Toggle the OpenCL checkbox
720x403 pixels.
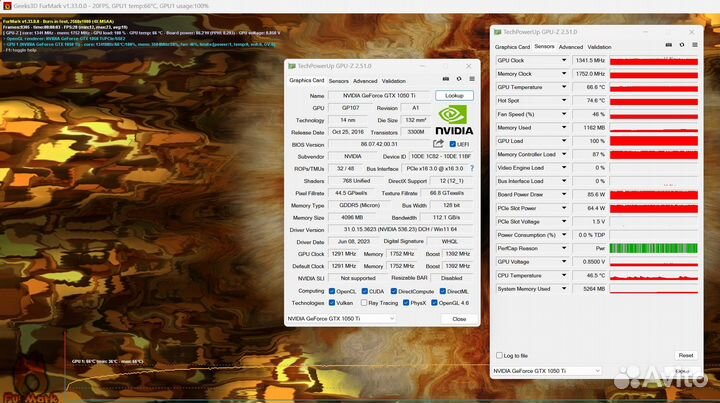(x=332, y=291)
